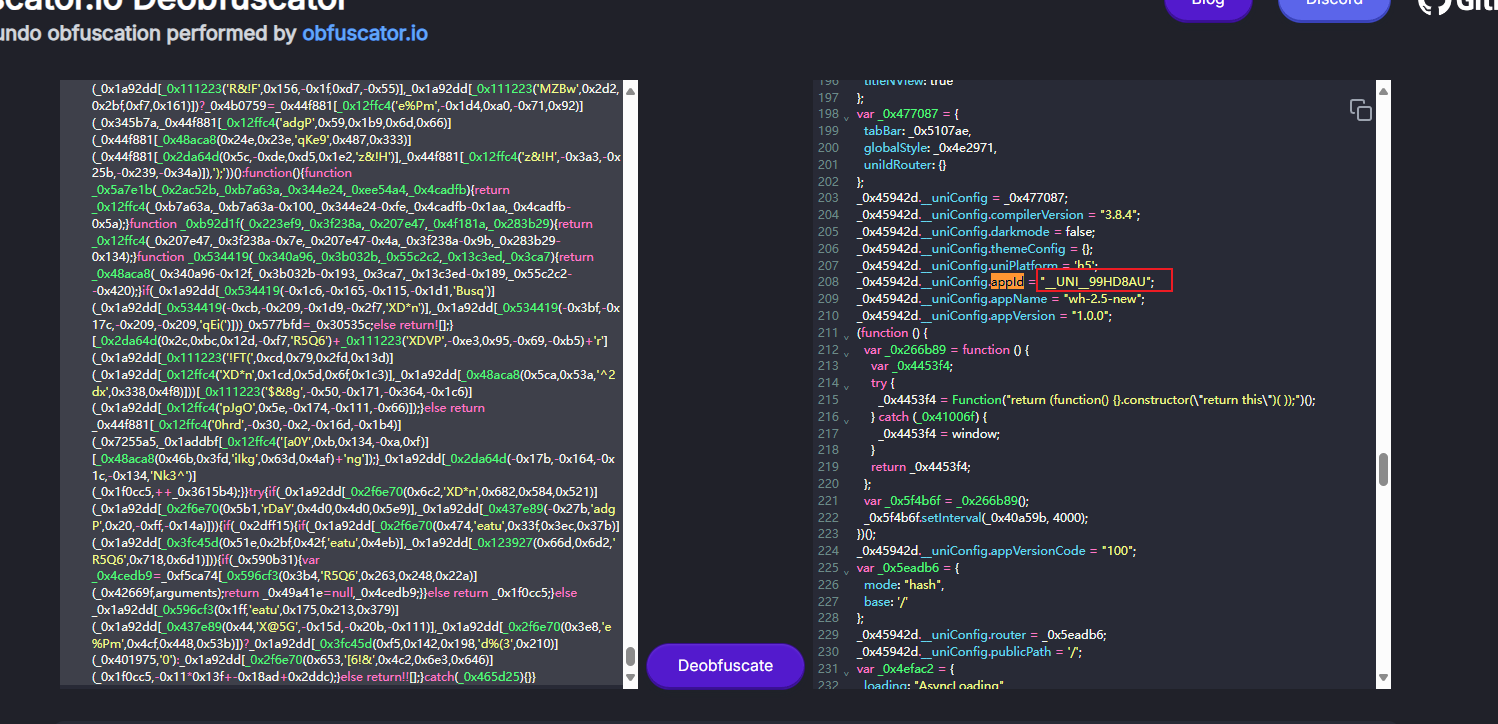Click the __uniConfig.publicPath line
The image size is (1498, 724).
click(x=967, y=652)
